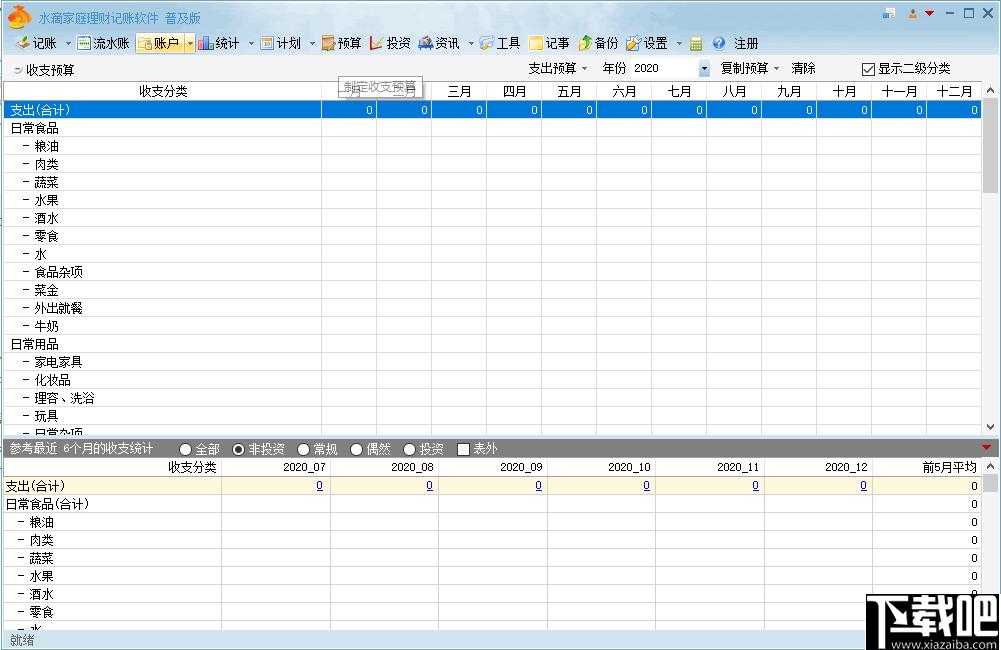
Task: Click the skin icon in title bar
Action: coord(889,13)
